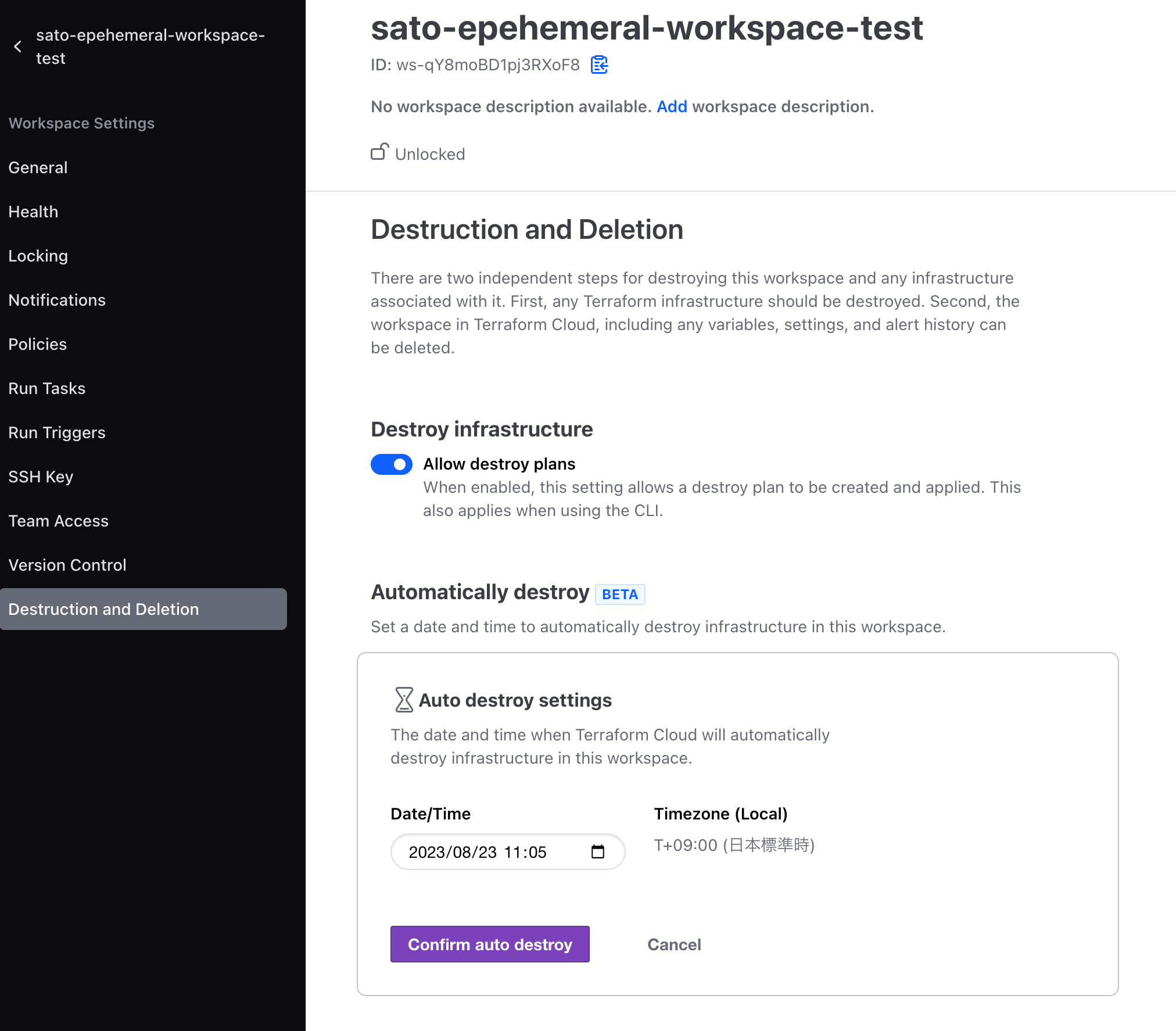Disable the Allow destroy plans toggle
The width and height of the screenshot is (1176, 1031).
click(x=392, y=464)
